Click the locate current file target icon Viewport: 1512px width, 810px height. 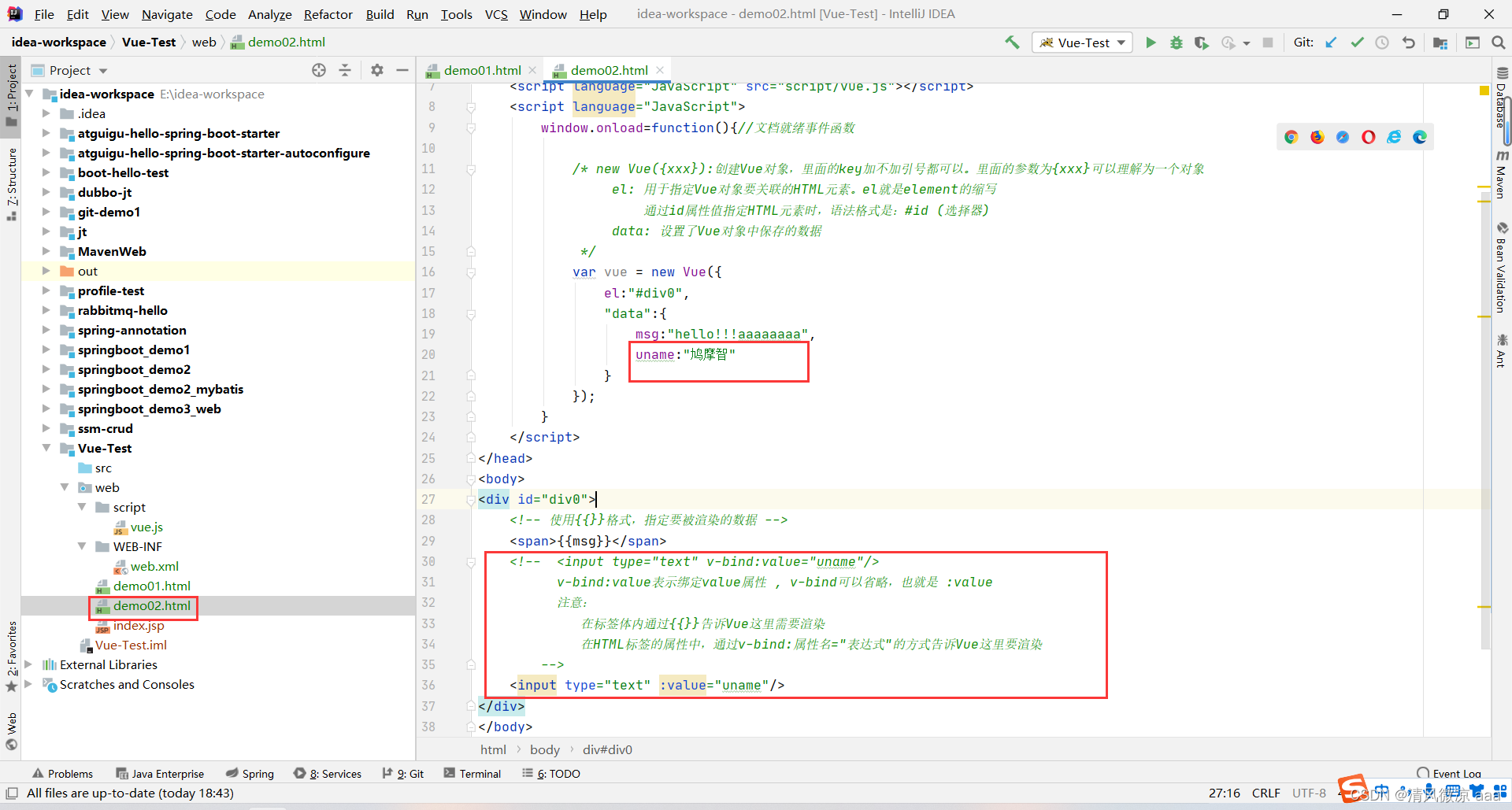click(319, 70)
